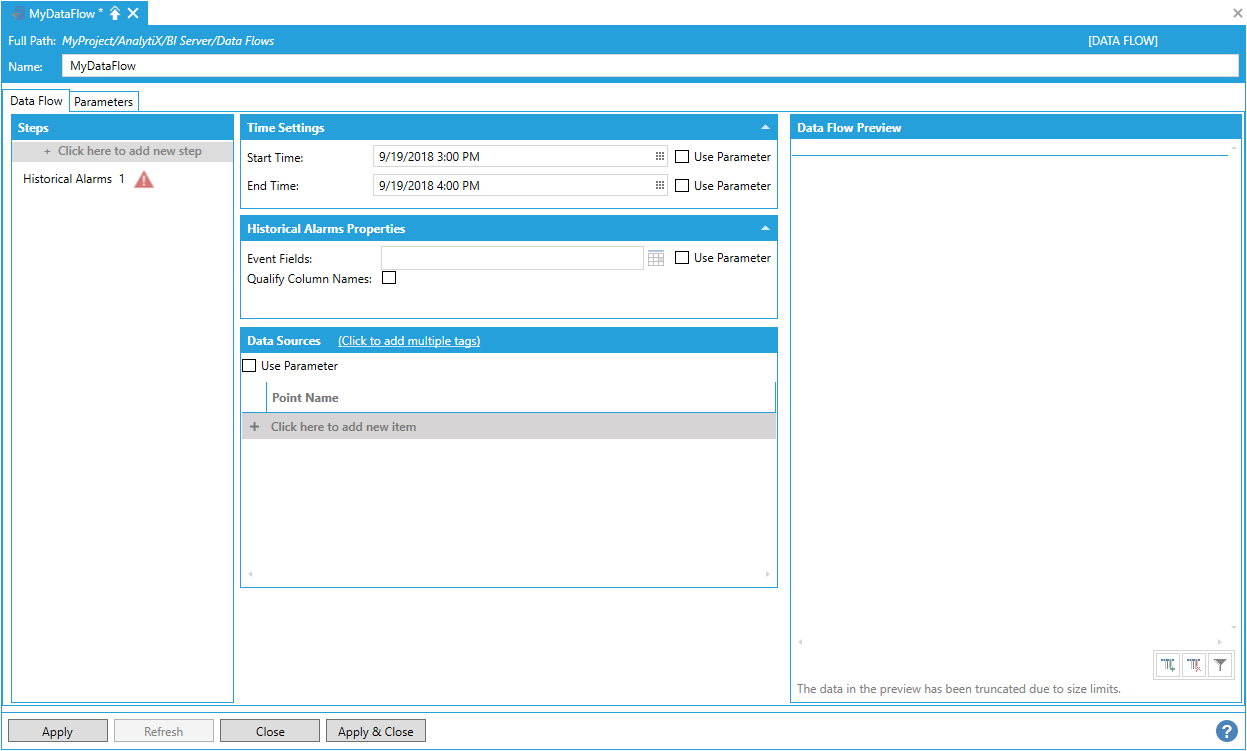Click the funnel filter icon in preview
The width and height of the screenshot is (1247, 751).
pyautogui.click(x=1220, y=665)
